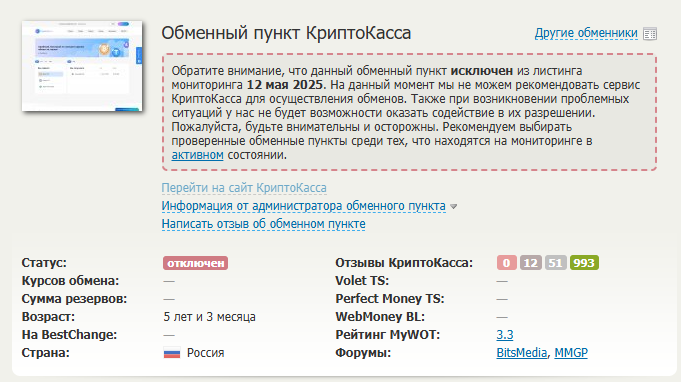Click the heading Обменный пункт КриптоКасса

tap(286, 33)
